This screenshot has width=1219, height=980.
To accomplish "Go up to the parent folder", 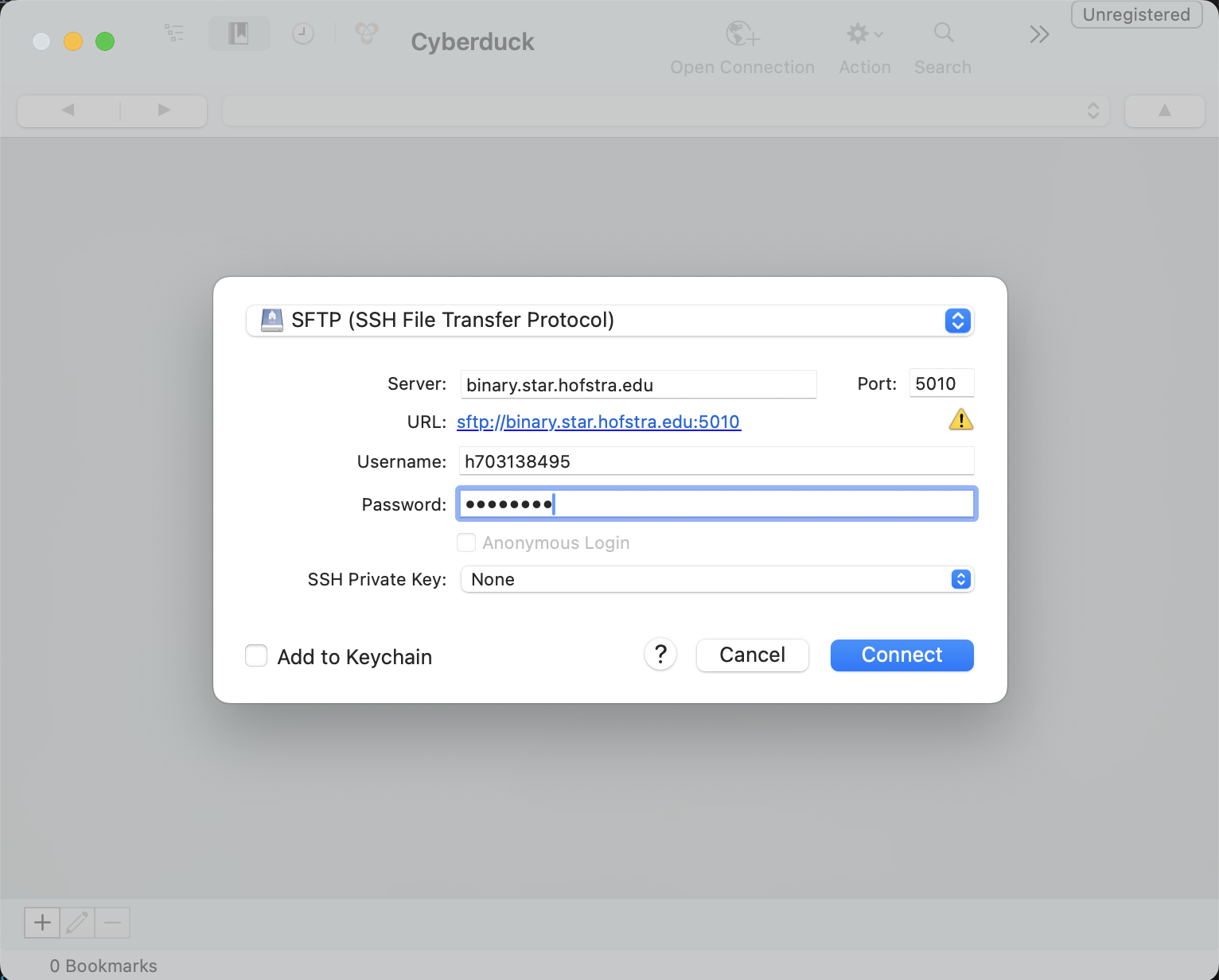I will [1164, 111].
